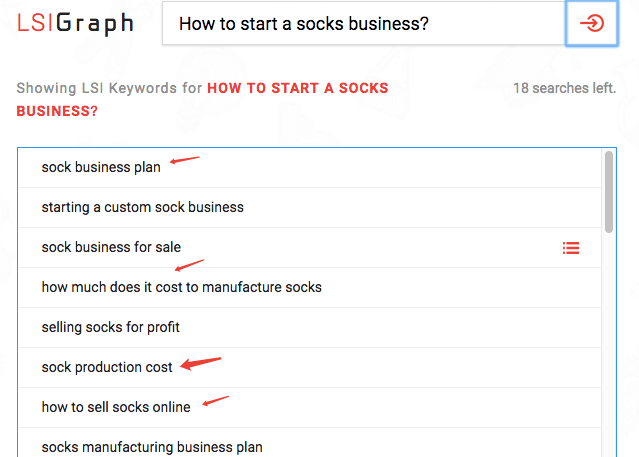Image resolution: width=639 pixels, height=457 pixels.
Task: Click the LSIGraph logo
Action: (75, 23)
